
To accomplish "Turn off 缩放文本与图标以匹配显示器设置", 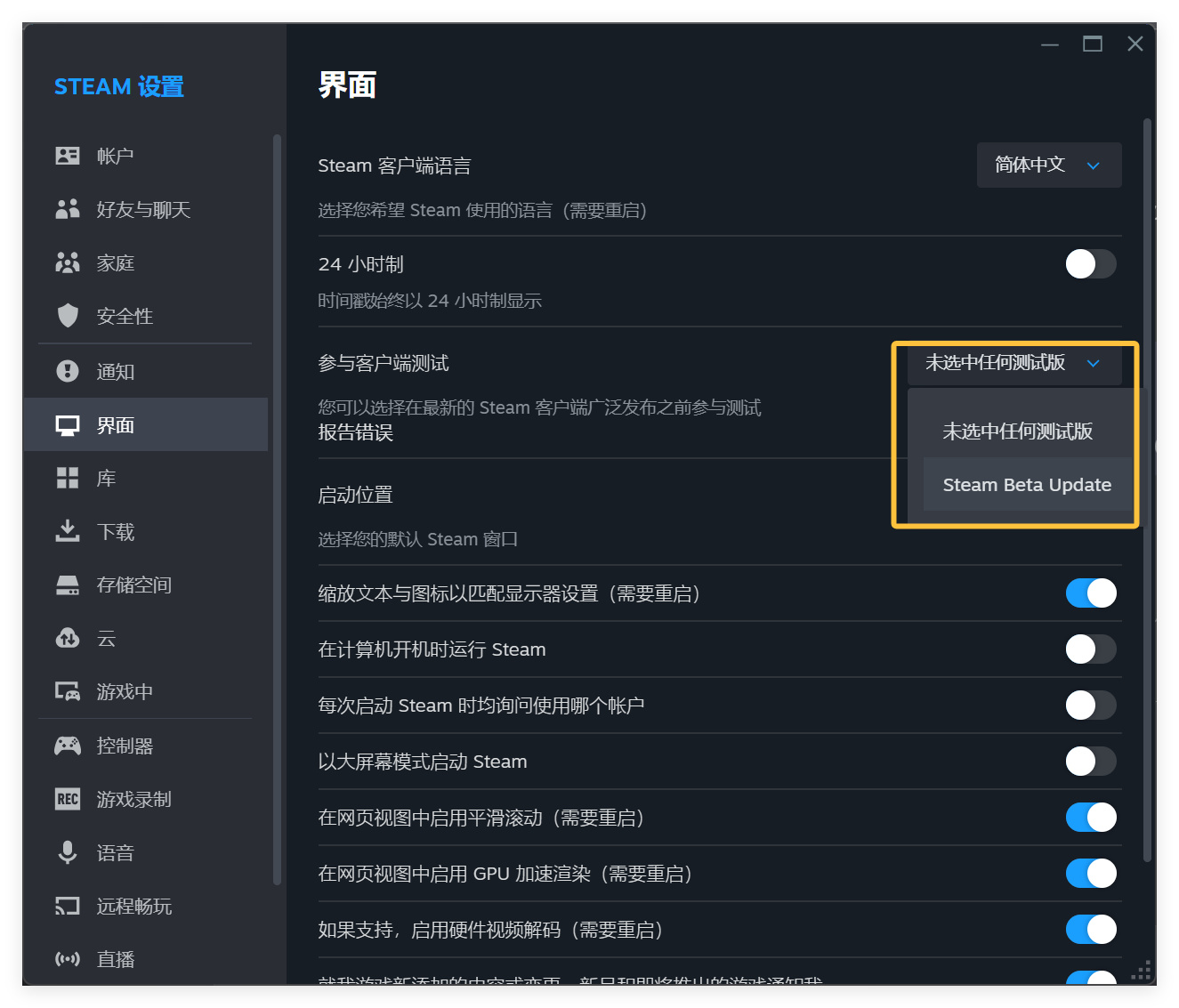I will pos(1091,593).
